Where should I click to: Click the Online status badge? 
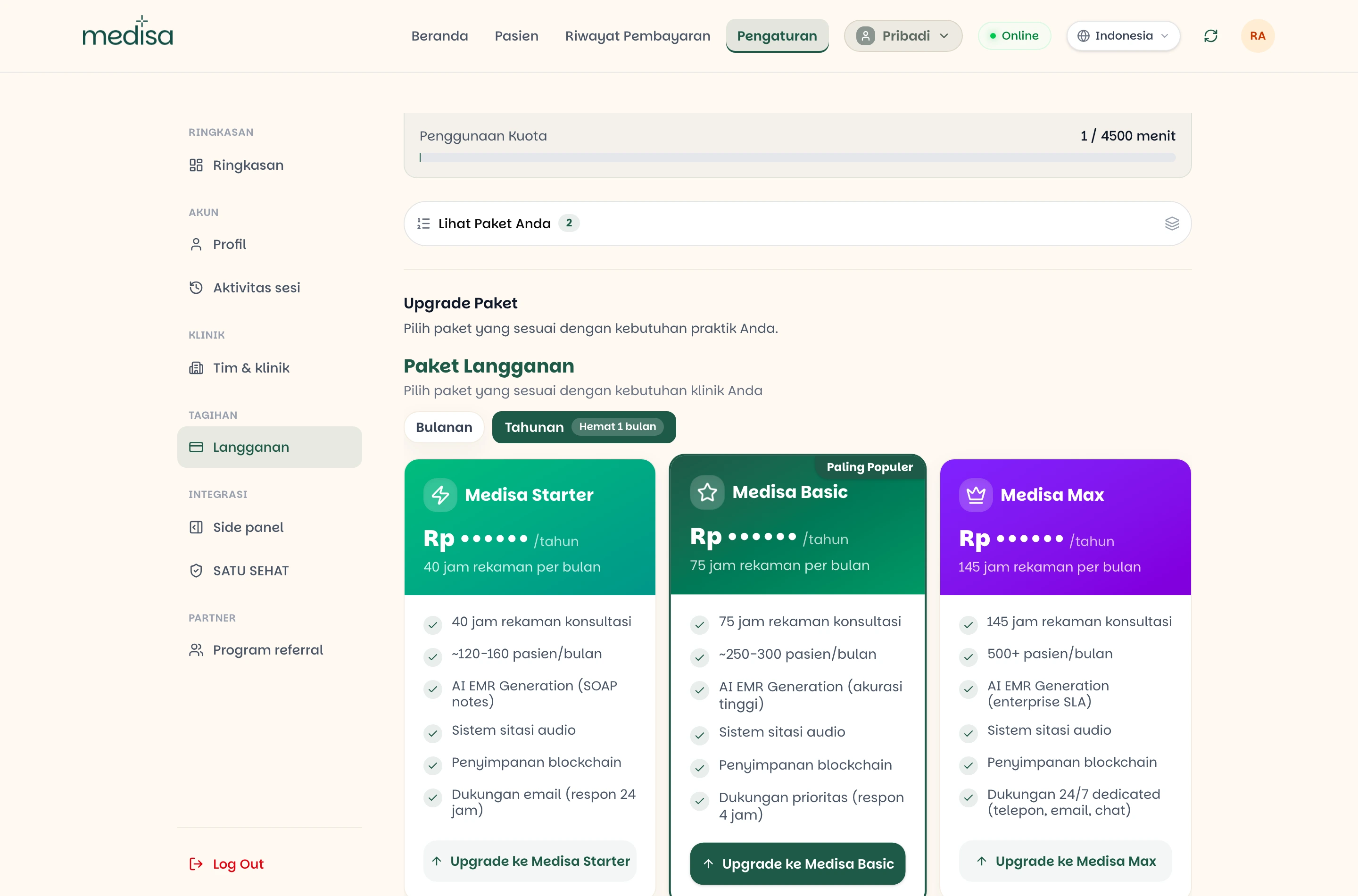point(1015,36)
